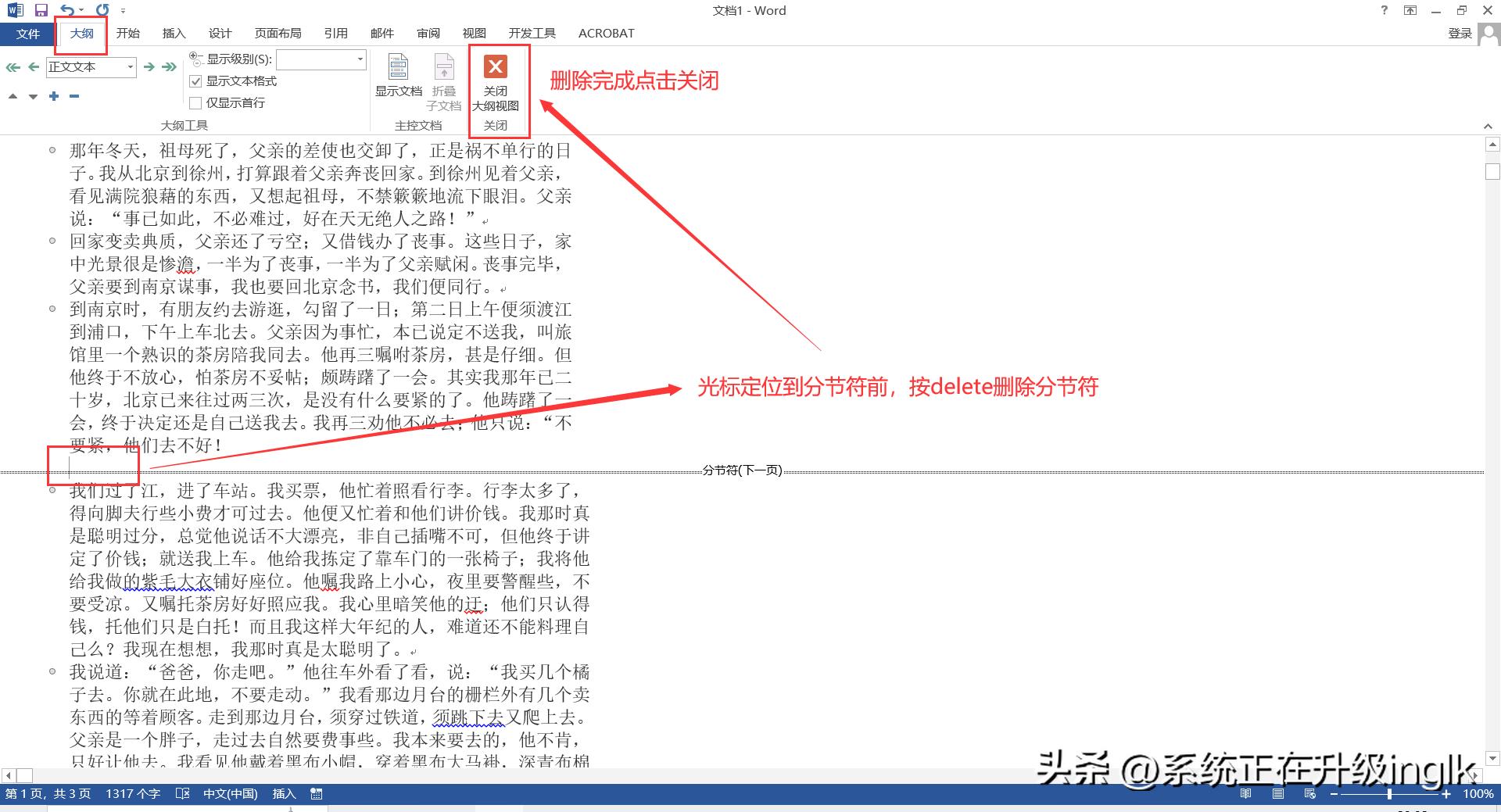Move the item up with the up triangle
This screenshot has height=812, width=1501.
[13, 96]
